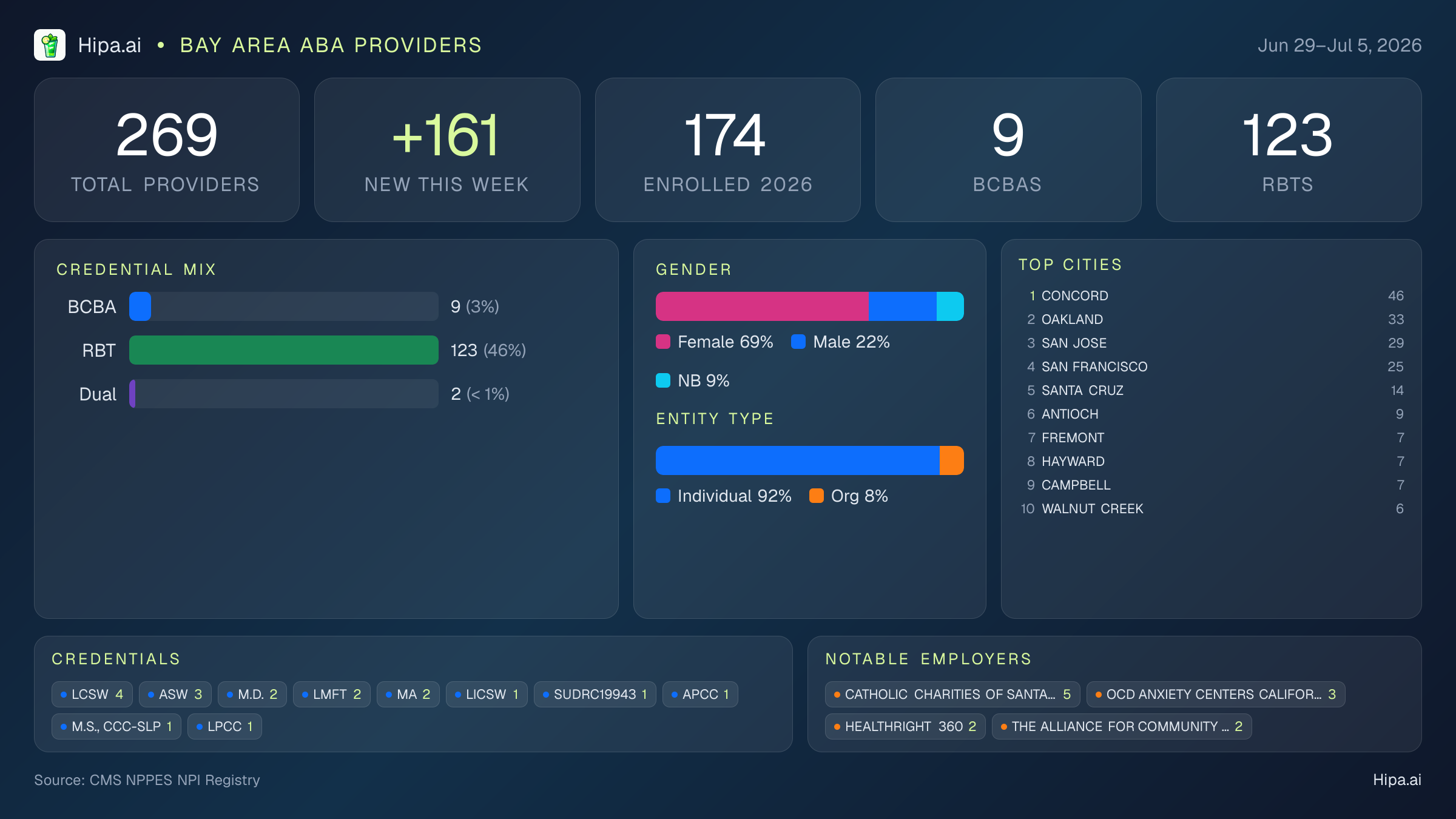Click the ASW 3 credential chip
The image size is (1456, 819).
tap(175, 694)
